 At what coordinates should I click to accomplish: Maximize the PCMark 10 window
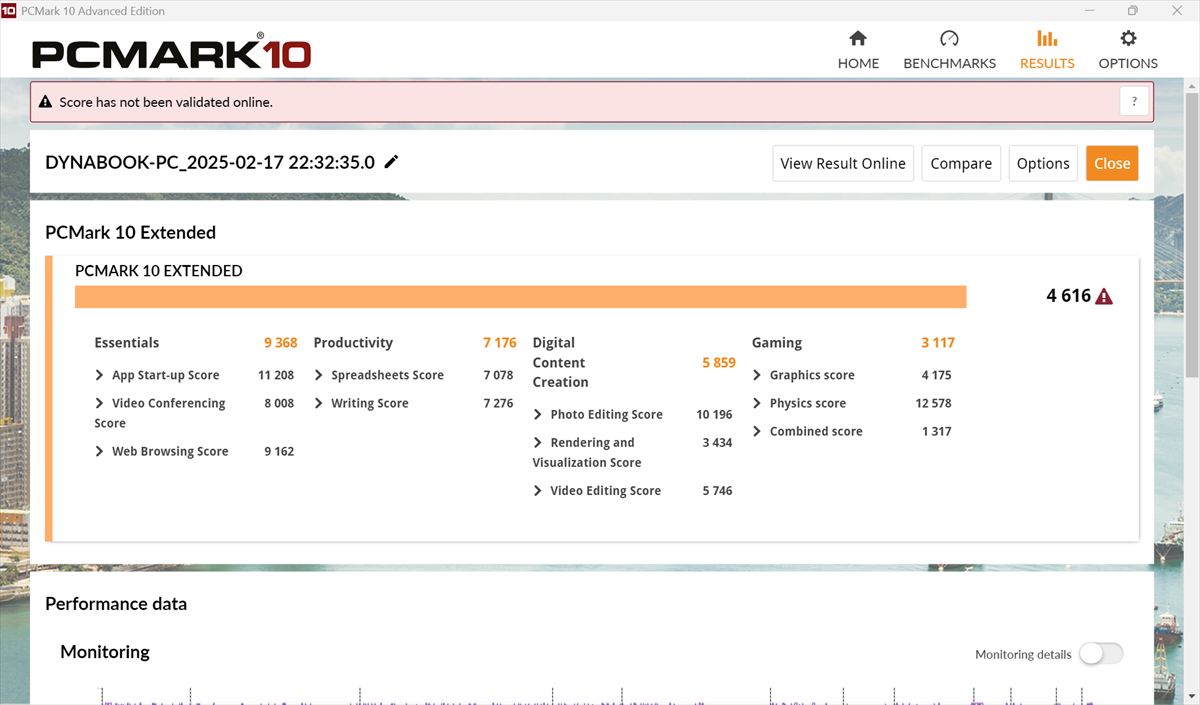click(x=1132, y=11)
